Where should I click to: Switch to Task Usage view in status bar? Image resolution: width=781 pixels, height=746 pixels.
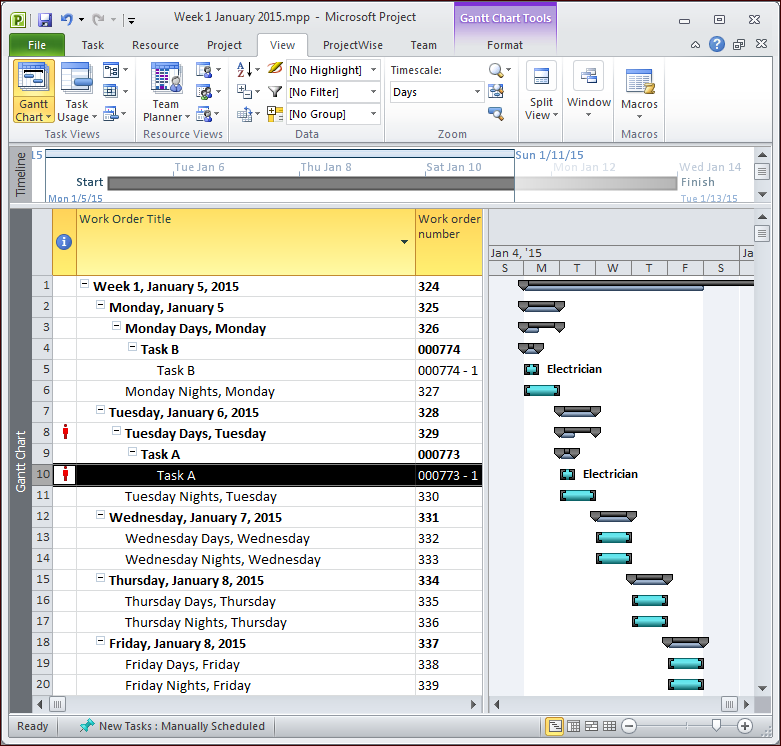click(x=573, y=726)
